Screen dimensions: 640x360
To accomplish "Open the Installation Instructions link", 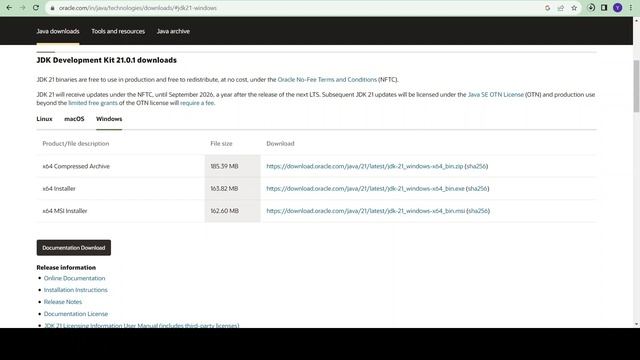I will (76, 290).
